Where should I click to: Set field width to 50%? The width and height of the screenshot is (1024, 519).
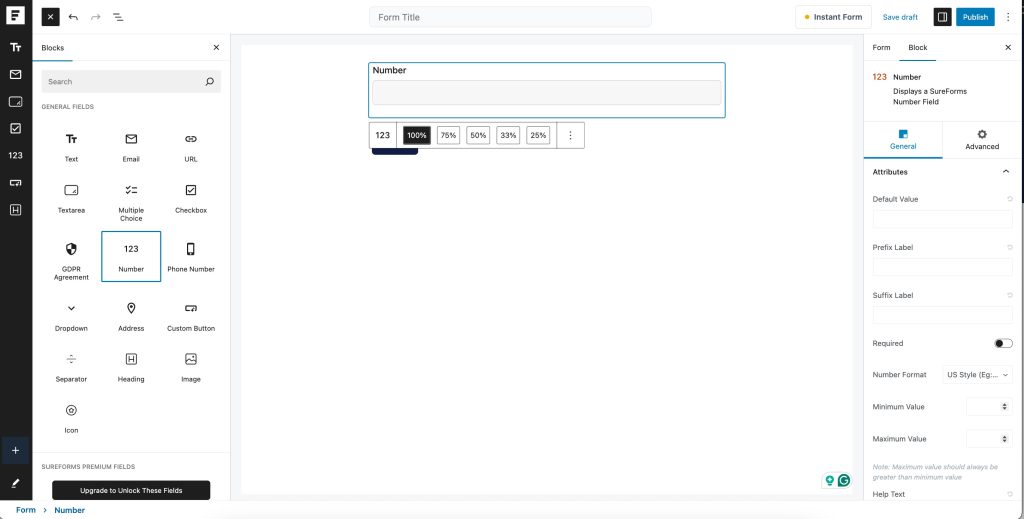click(478, 135)
